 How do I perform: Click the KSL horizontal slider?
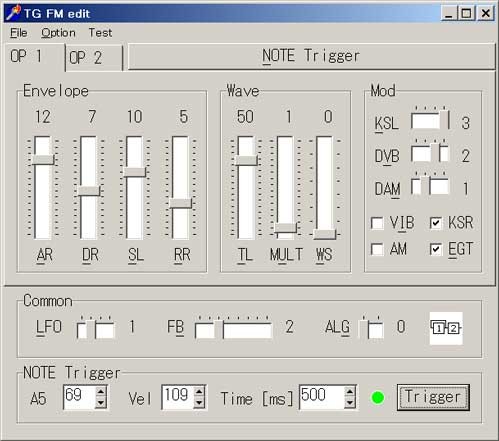click(x=430, y=120)
